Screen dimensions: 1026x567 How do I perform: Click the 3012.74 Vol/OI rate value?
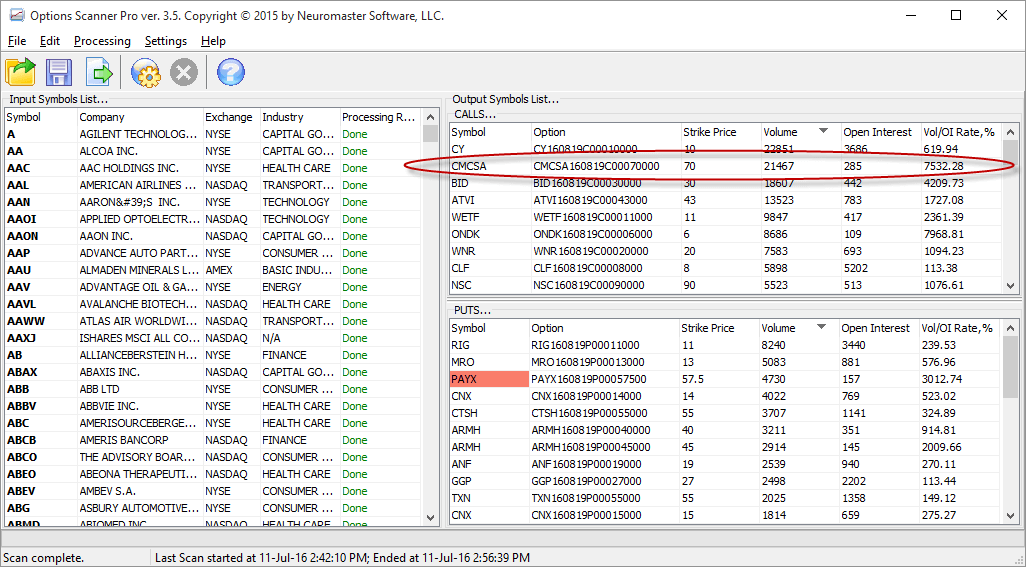pos(942,379)
